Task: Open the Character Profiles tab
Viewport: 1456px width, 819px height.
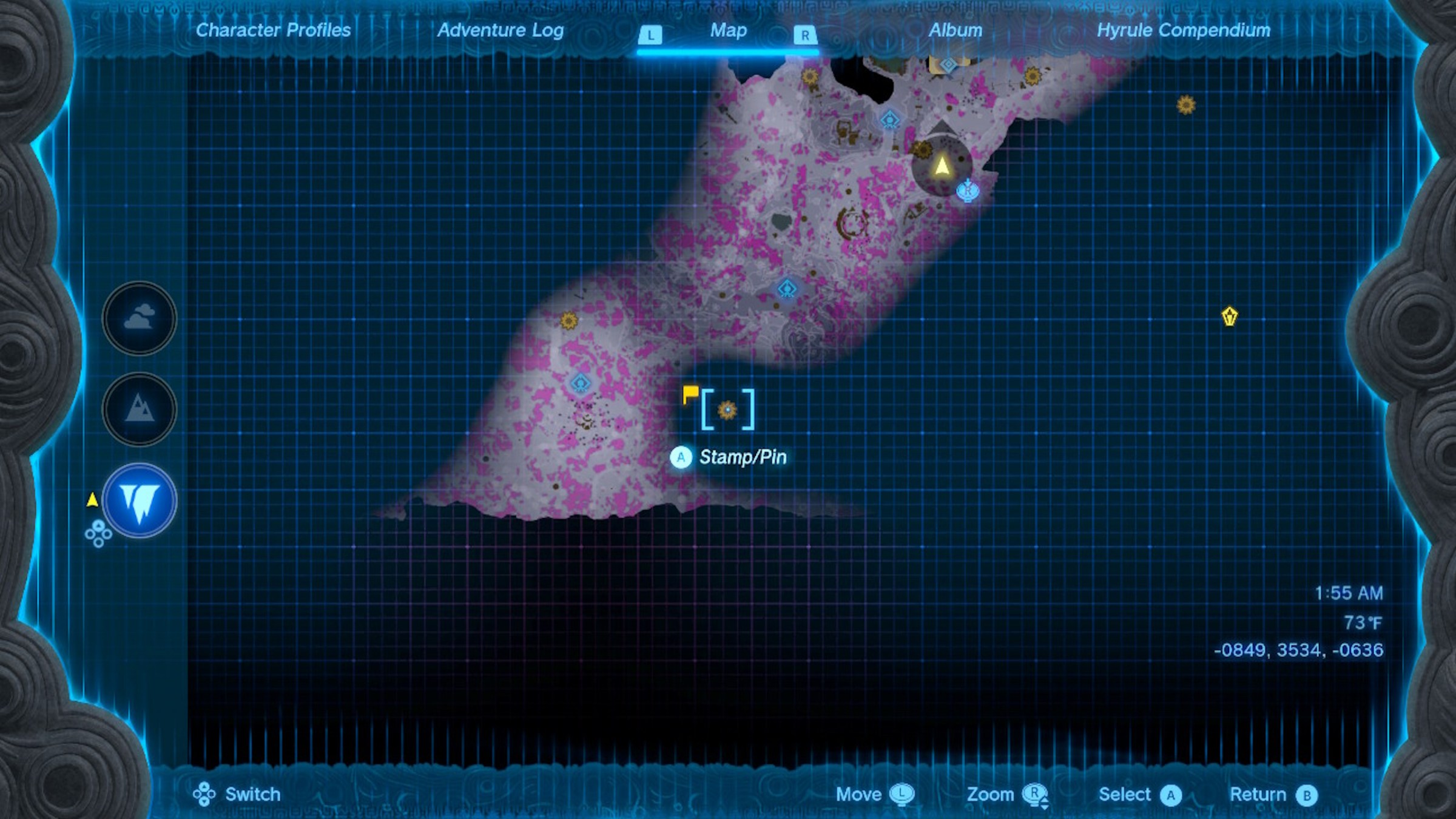Action: pos(273,30)
